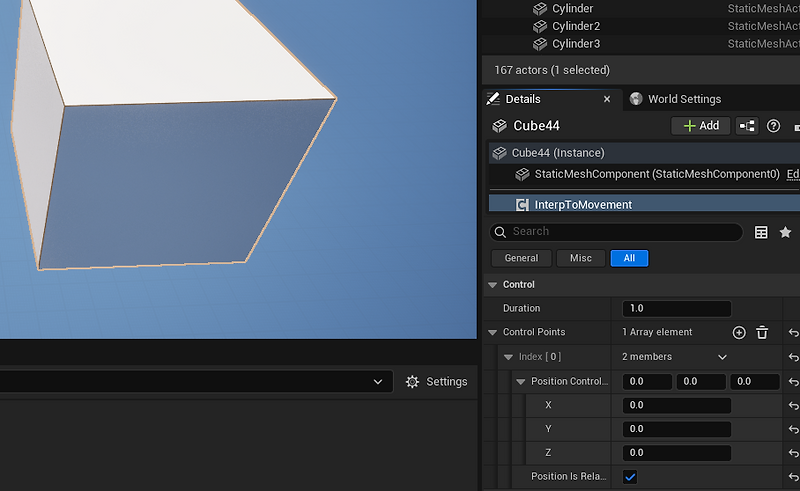The image size is (800, 491).
Task: Select Cube44 (Instance) in component tree
Action: (644, 153)
